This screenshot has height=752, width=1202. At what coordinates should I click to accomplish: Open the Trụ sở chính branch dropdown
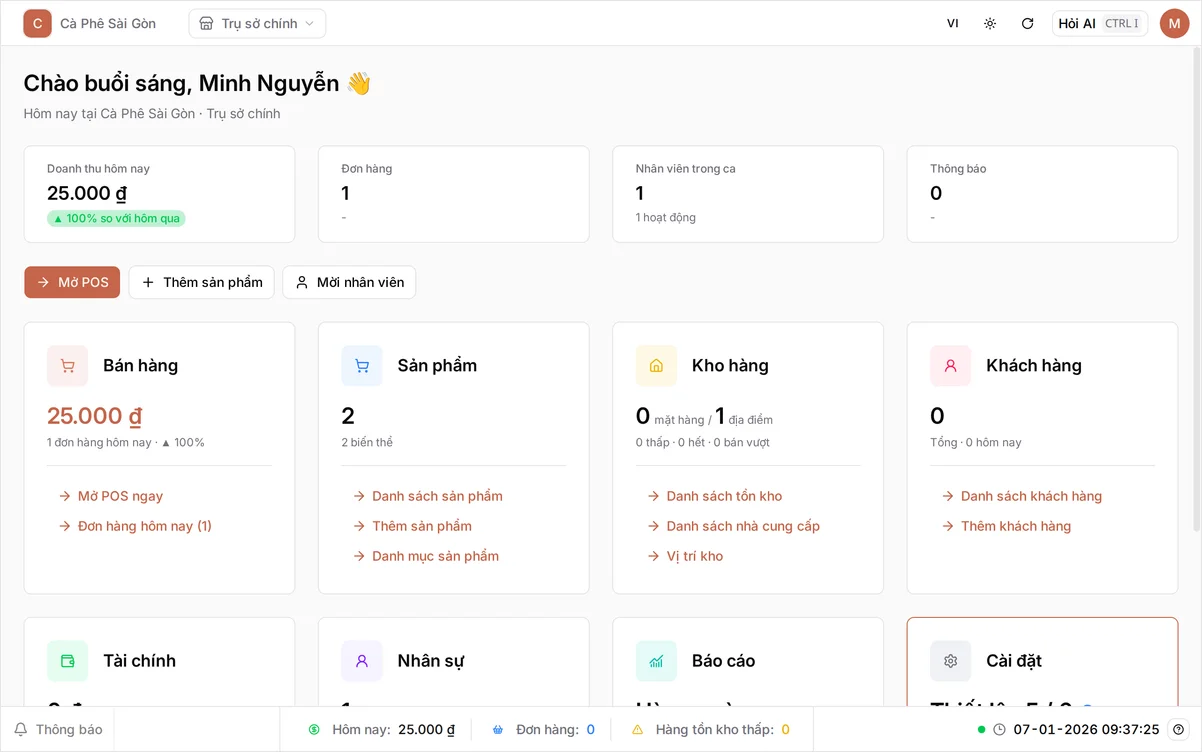[257, 23]
